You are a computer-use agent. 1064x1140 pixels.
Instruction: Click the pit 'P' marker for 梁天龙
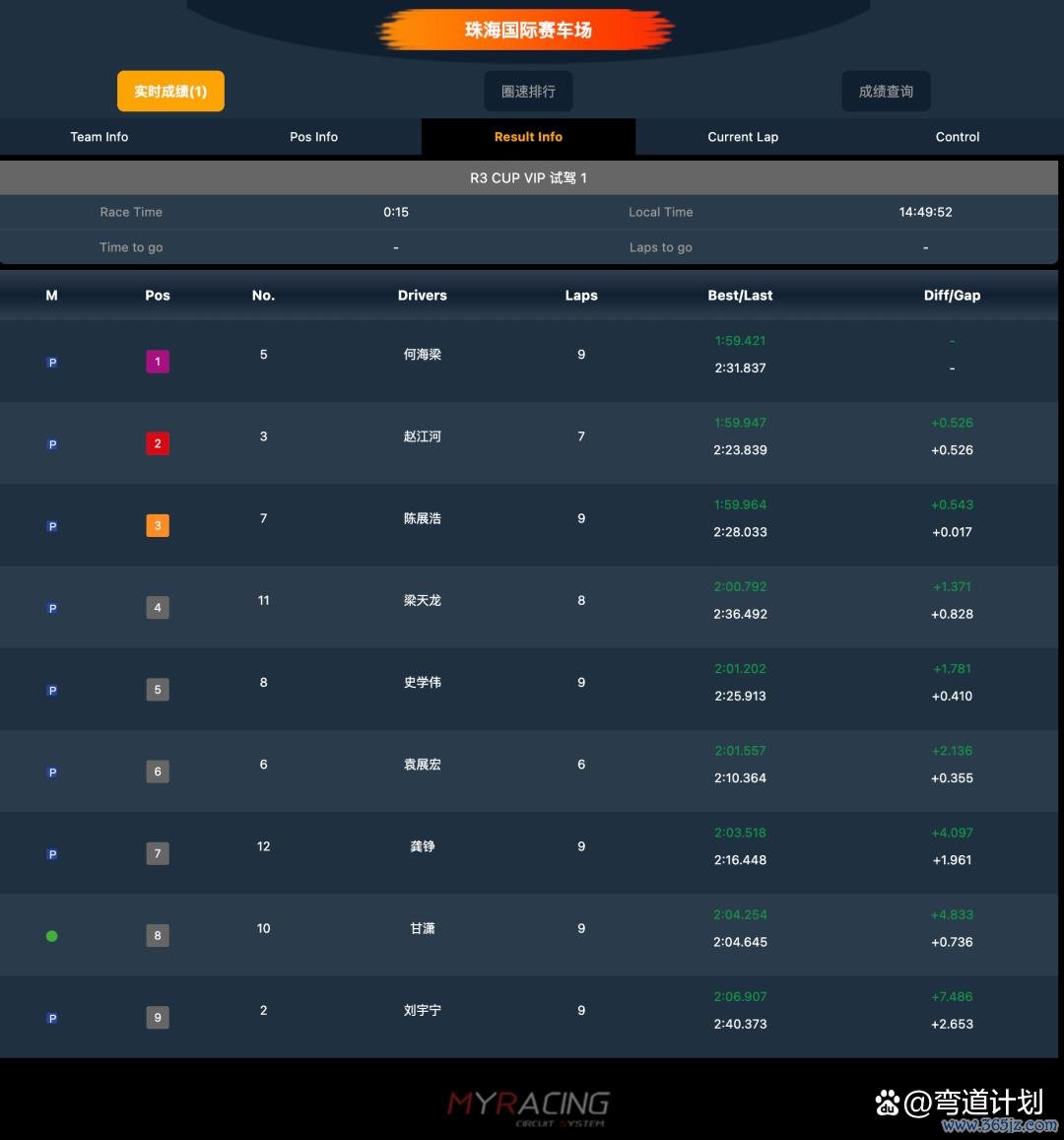point(52,609)
